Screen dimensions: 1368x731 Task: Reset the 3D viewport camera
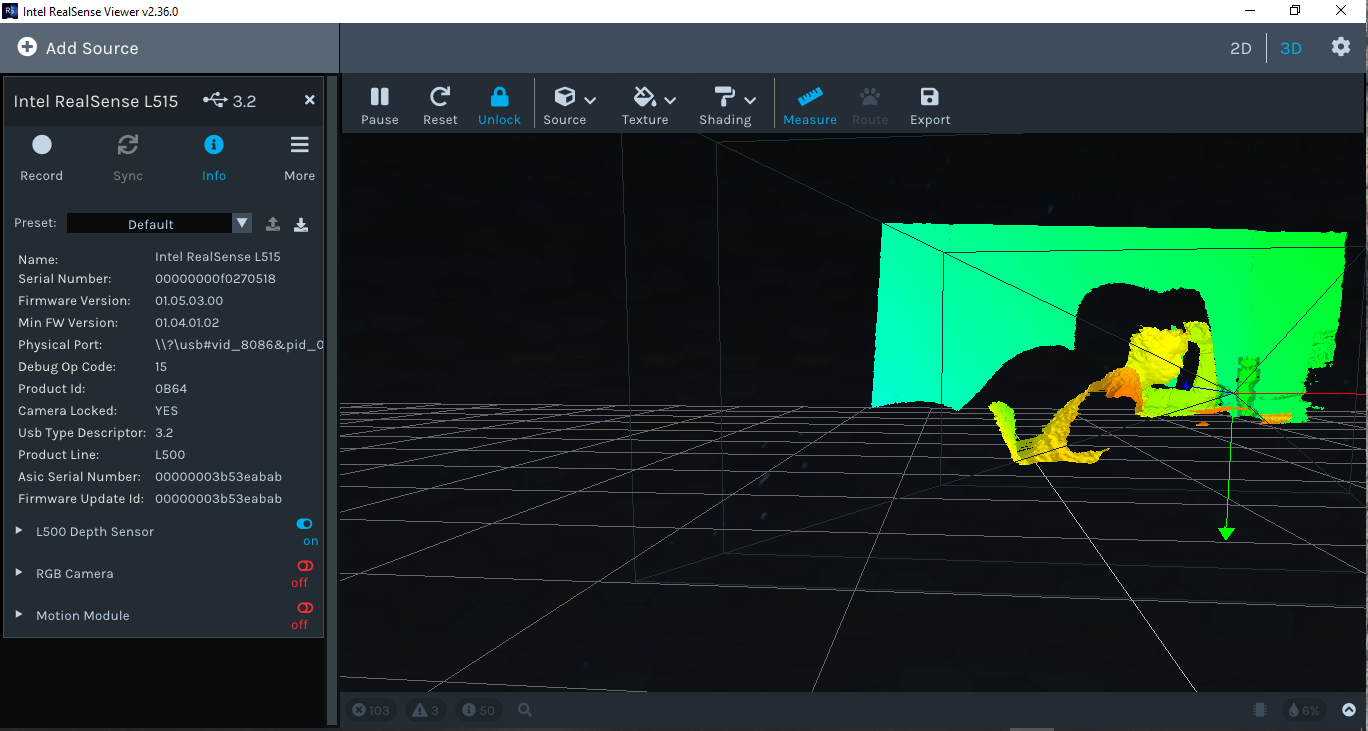coord(439,104)
